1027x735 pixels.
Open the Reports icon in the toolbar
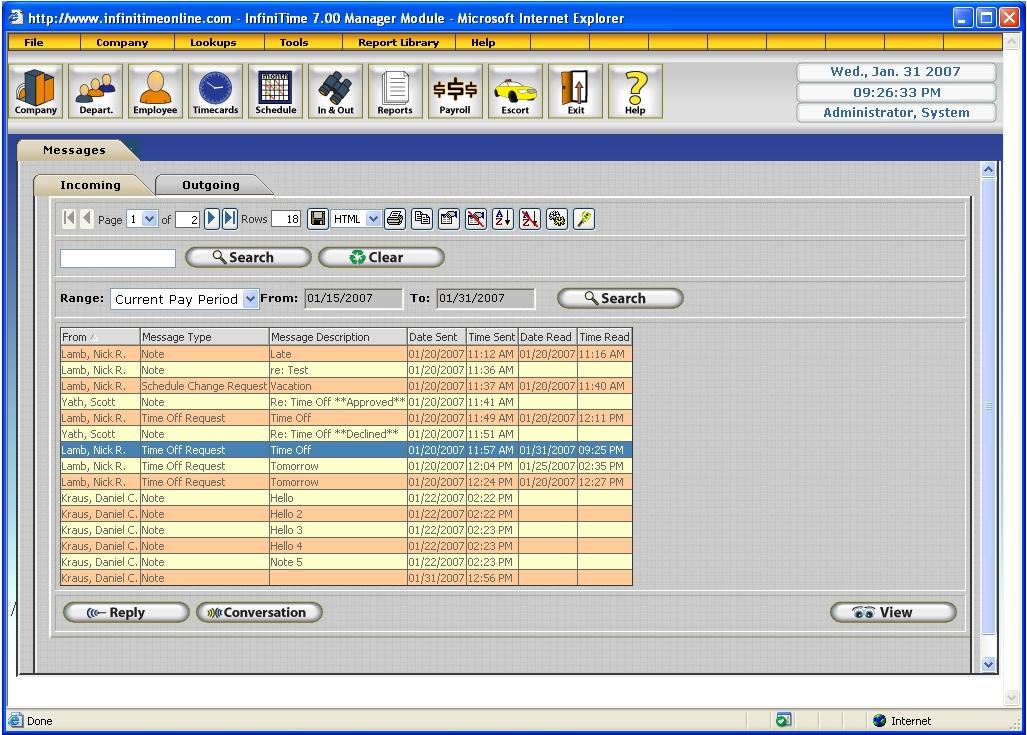pos(395,91)
